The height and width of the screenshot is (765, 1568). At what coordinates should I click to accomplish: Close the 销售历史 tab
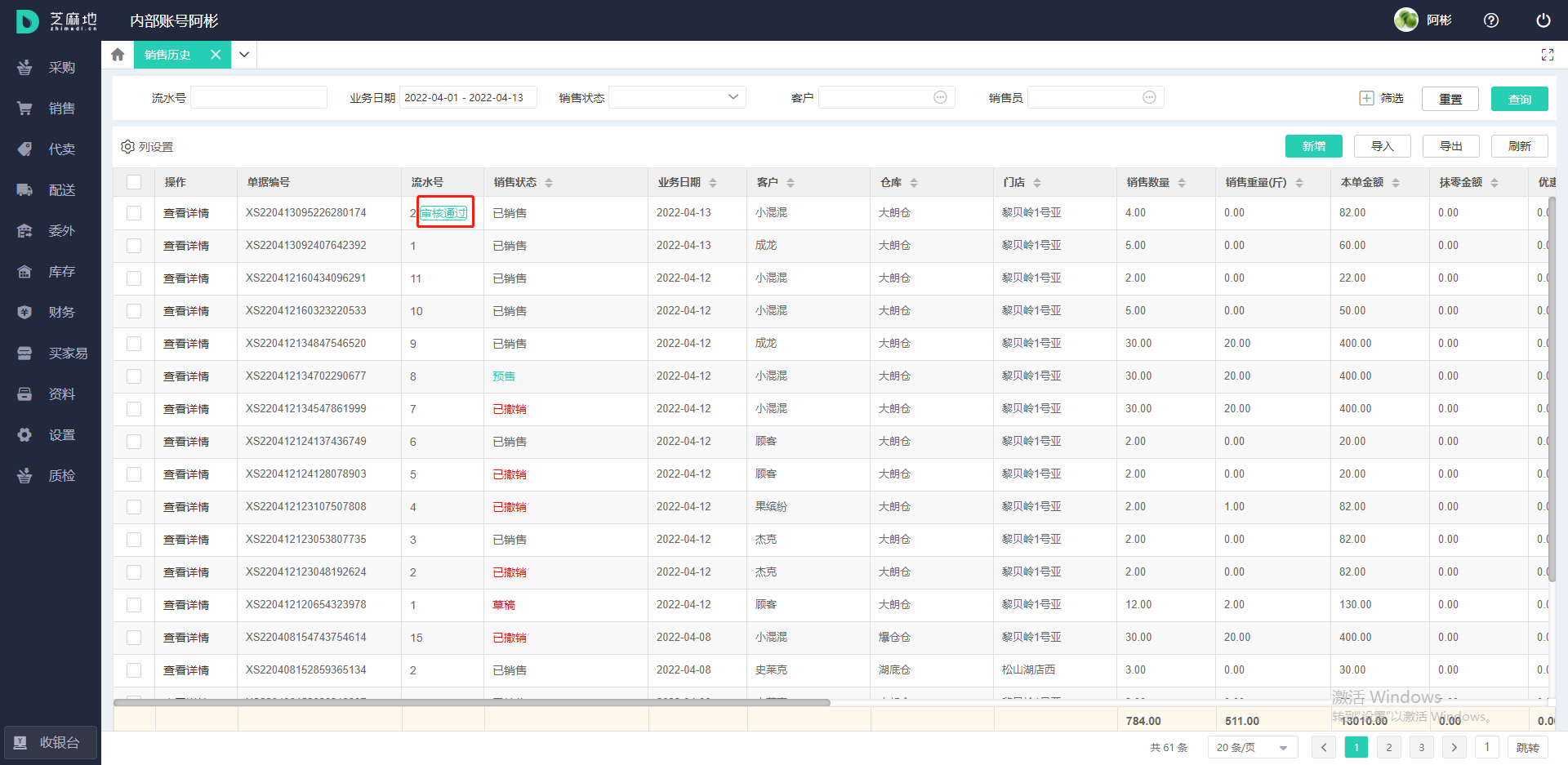pos(216,55)
